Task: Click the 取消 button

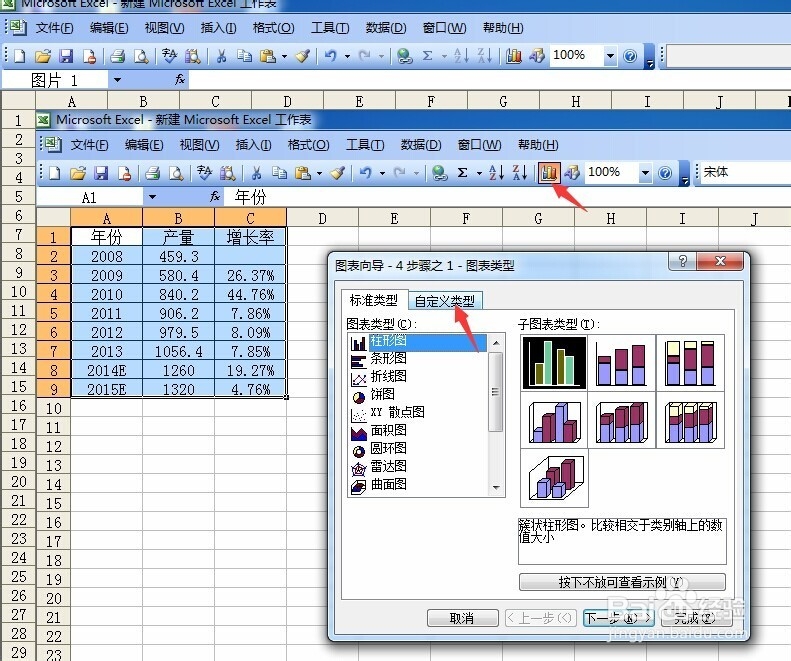Action: pyautogui.click(x=462, y=618)
